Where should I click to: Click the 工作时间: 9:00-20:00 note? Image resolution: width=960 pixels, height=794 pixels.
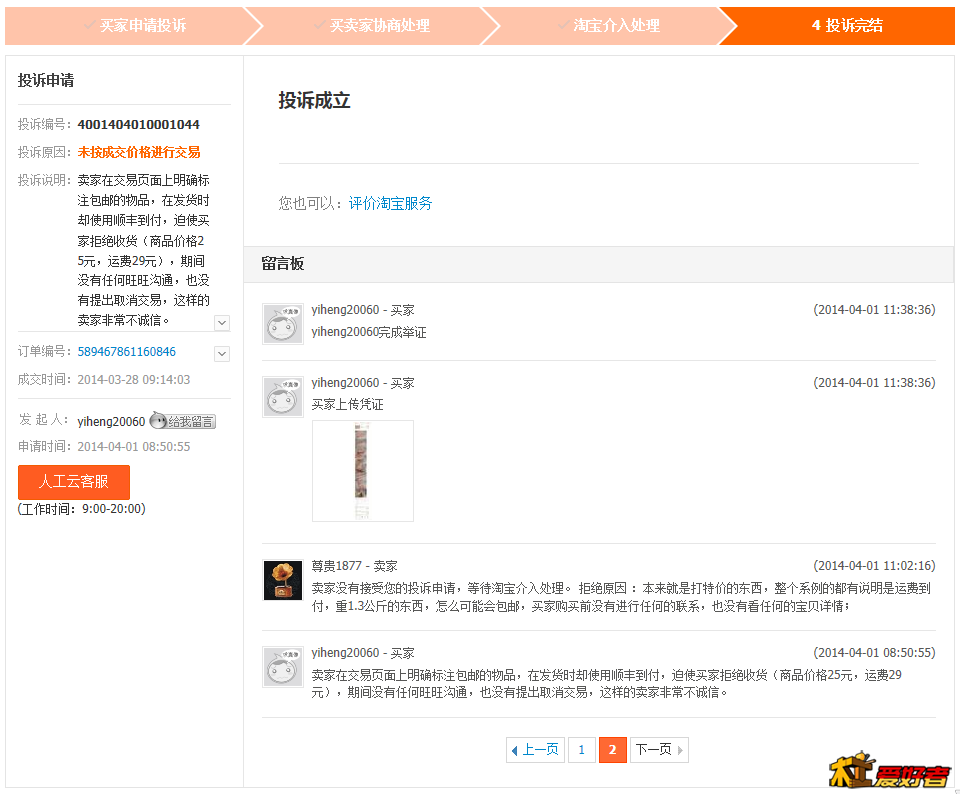pyautogui.click(x=82, y=509)
